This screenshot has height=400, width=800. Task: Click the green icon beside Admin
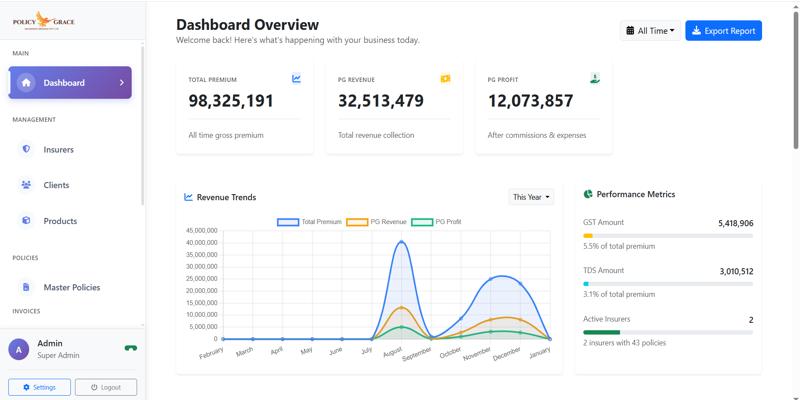click(x=130, y=349)
